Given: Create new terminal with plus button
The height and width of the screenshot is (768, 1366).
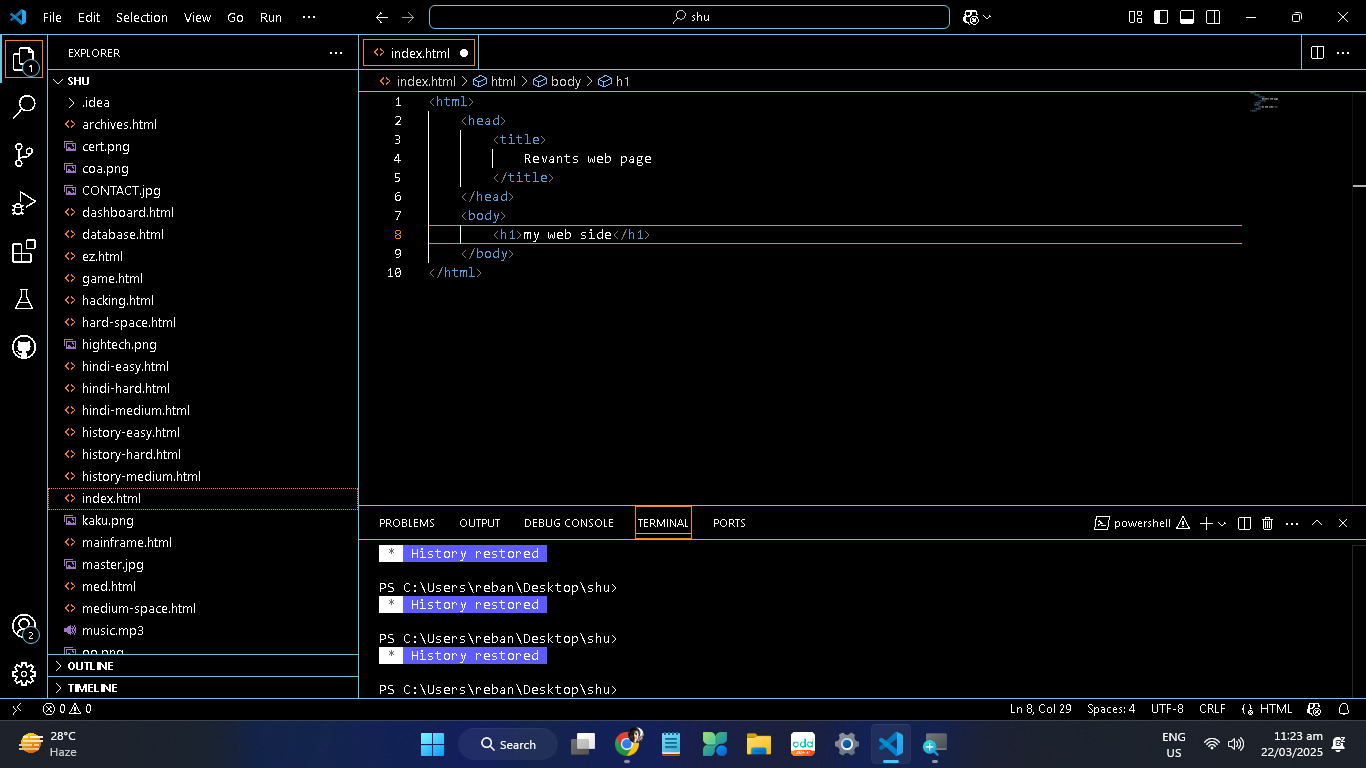Looking at the screenshot, I should 1206,523.
